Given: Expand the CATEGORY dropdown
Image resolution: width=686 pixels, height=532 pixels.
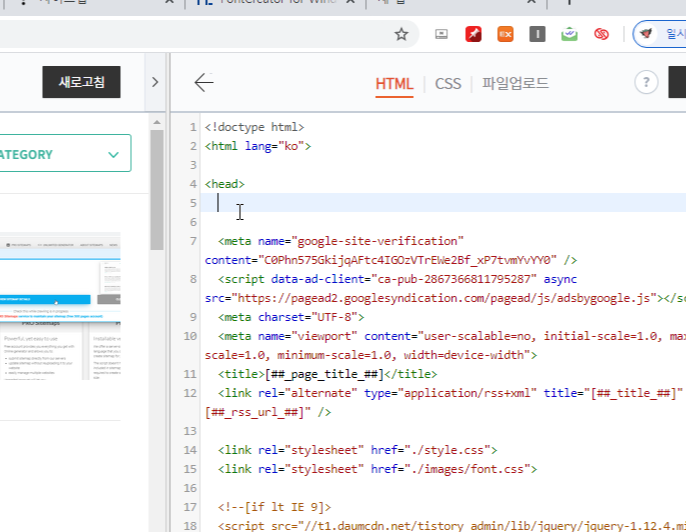Looking at the screenshot, I should pyautogui.click(x=66, y=153).
